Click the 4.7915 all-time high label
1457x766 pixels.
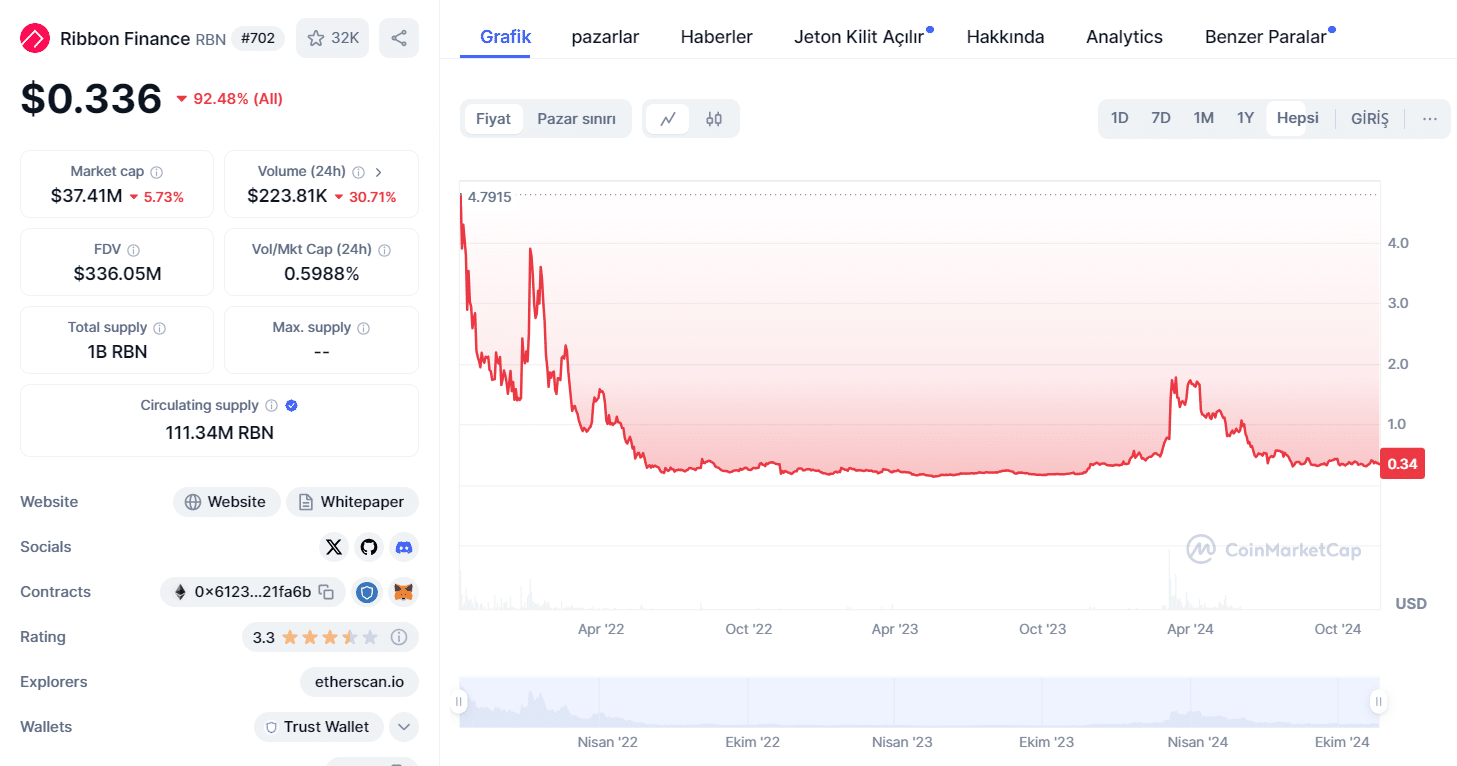tap(489, 197)
